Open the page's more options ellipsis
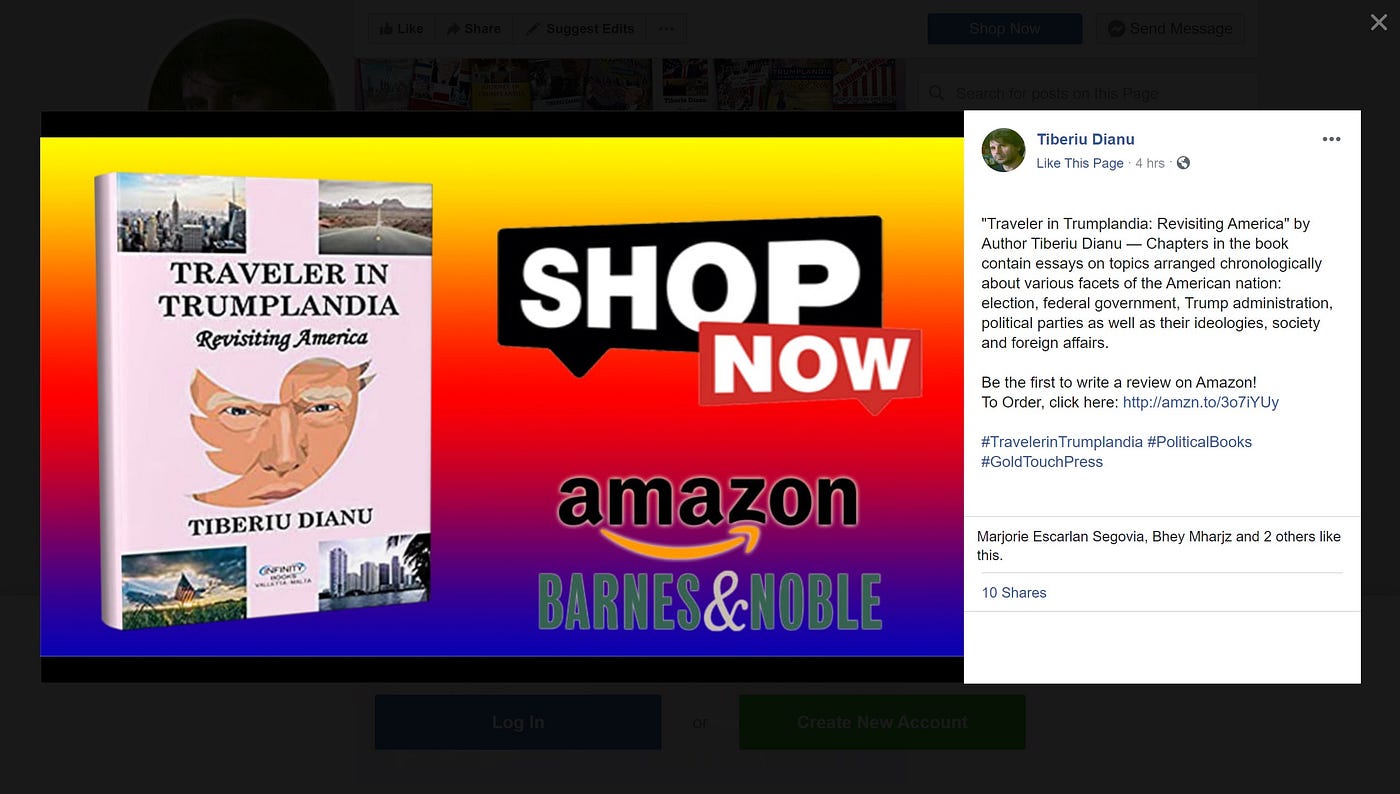The image size is (1400, 794). (667, 29)
